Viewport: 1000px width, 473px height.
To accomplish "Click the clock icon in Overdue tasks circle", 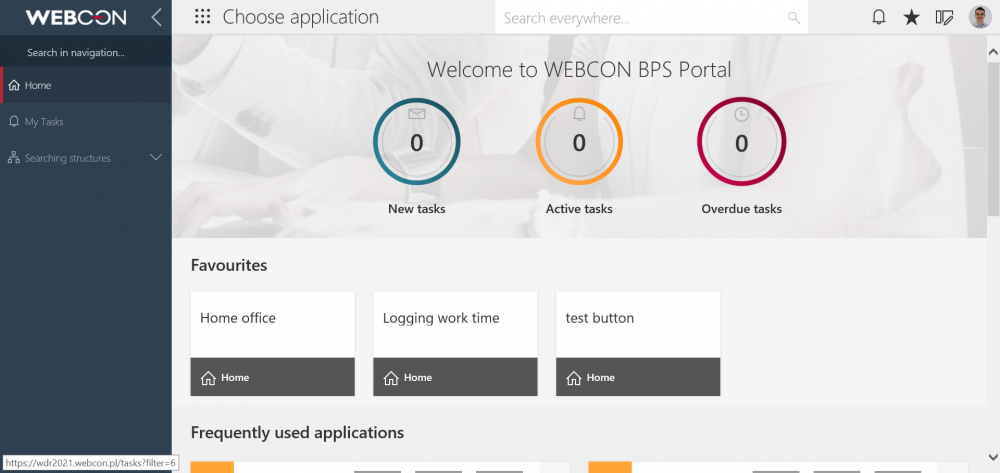I will coord(741,114).
